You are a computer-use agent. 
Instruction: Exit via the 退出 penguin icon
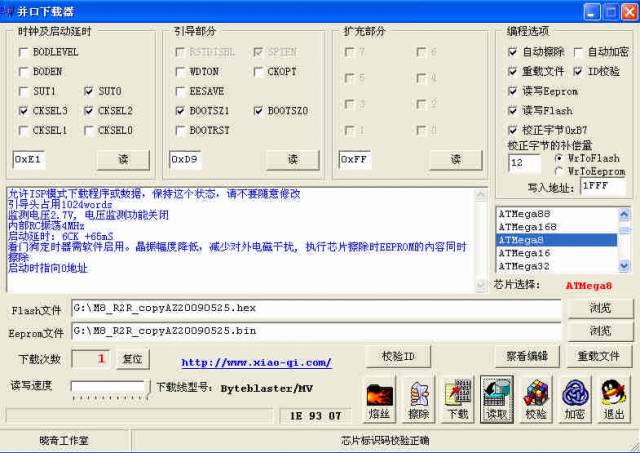(613, 398)
